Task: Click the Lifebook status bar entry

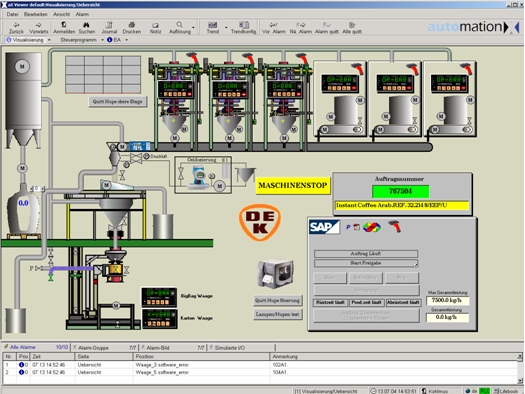Action: (506, 391)
